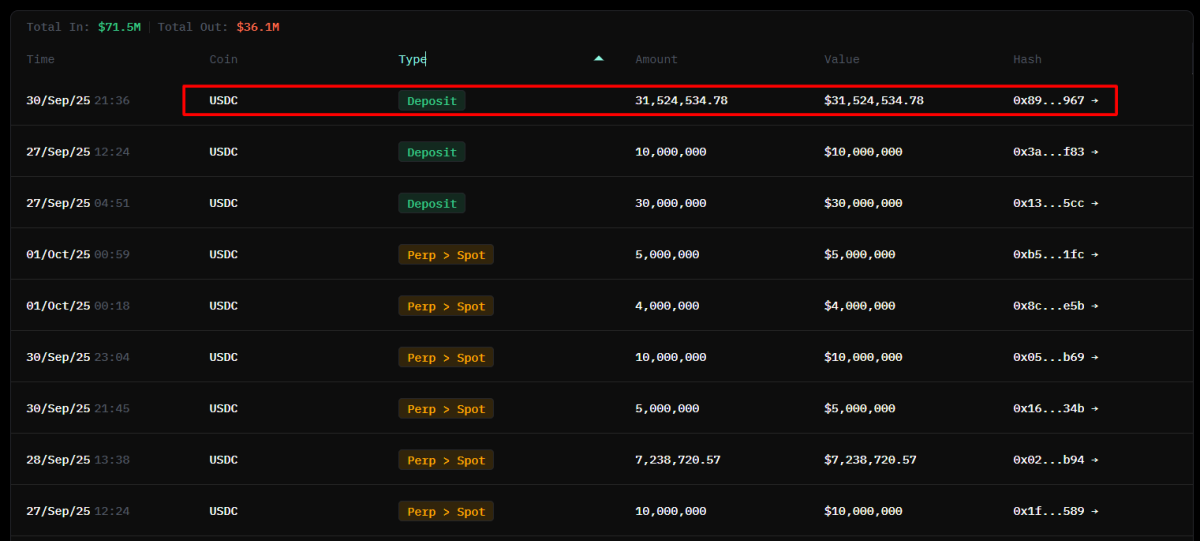This screenshot has width=1200, height=541.
Task: Sort table by Amount column header
Action: point(656,60)
